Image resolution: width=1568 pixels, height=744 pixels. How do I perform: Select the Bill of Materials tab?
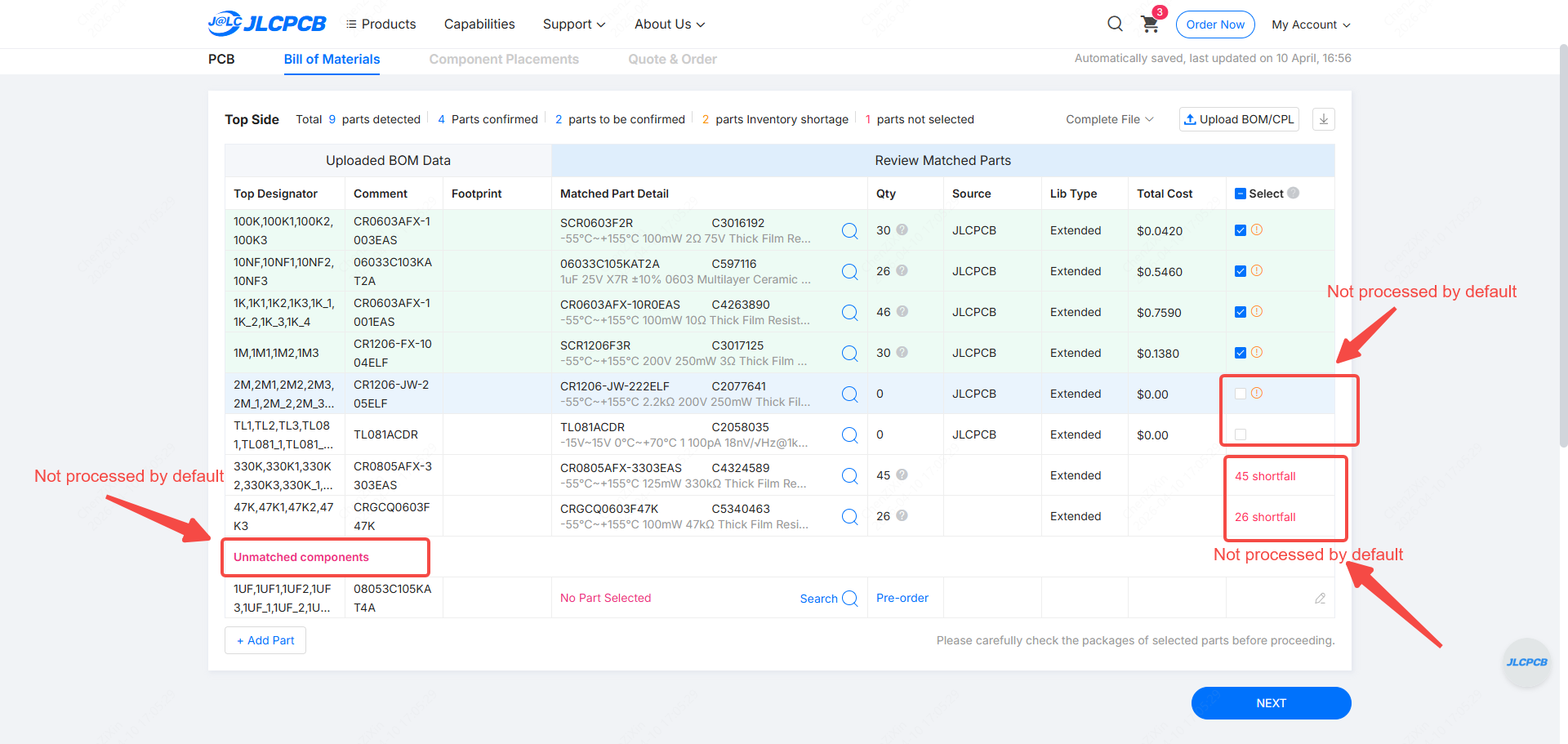(x=332, y=59)
